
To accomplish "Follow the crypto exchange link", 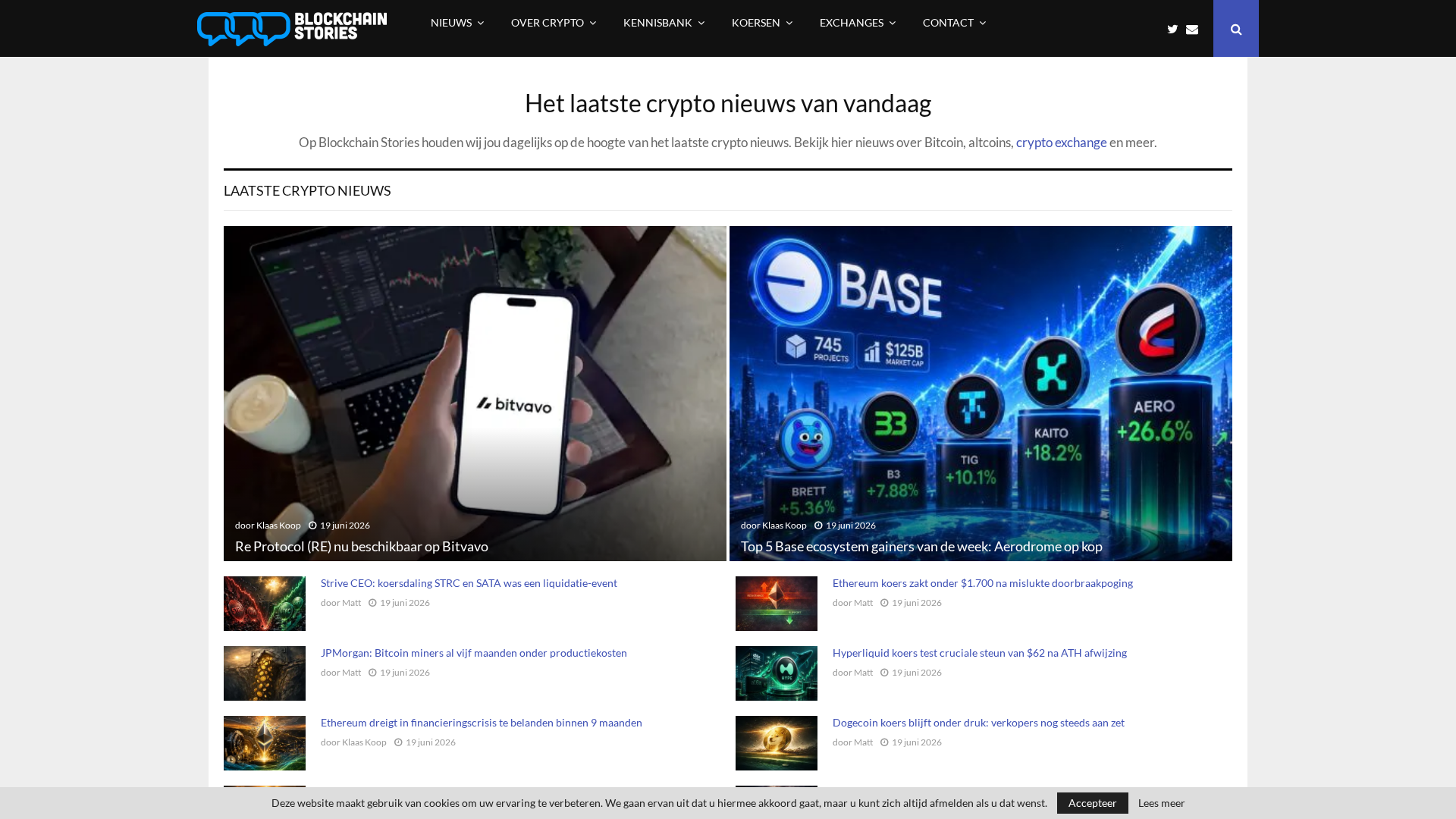I will pyautogui.click(x=1061, y=143).
